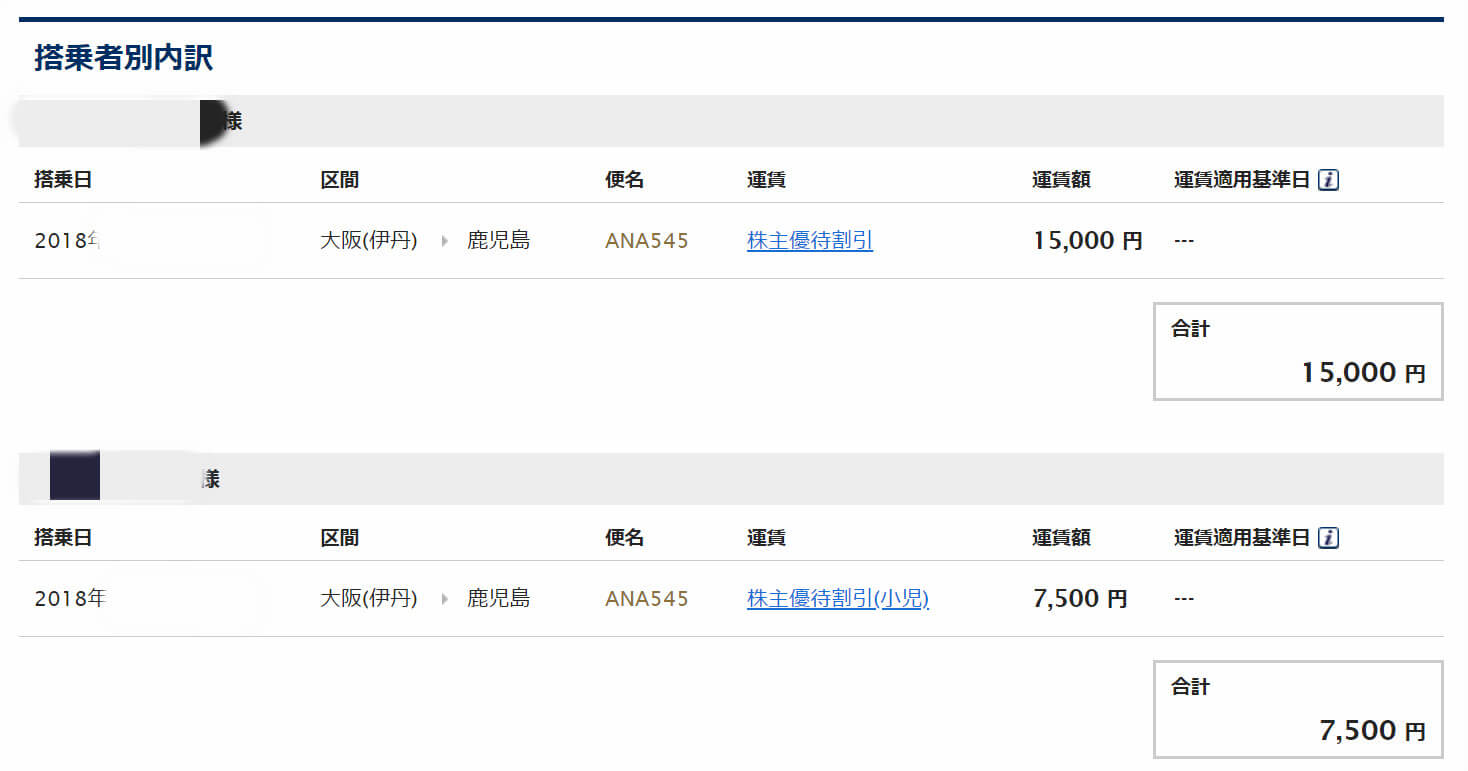
Task: Select 鹿児島 in the child fare row
Action: (x=498, y=599)
